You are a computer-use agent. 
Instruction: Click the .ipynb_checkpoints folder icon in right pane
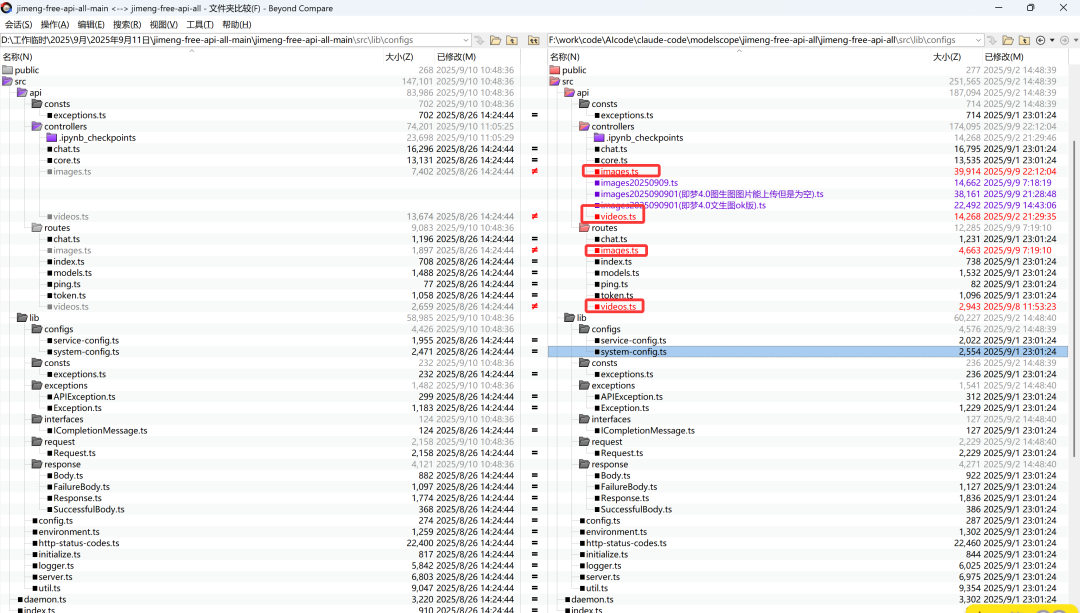[599, 138]
